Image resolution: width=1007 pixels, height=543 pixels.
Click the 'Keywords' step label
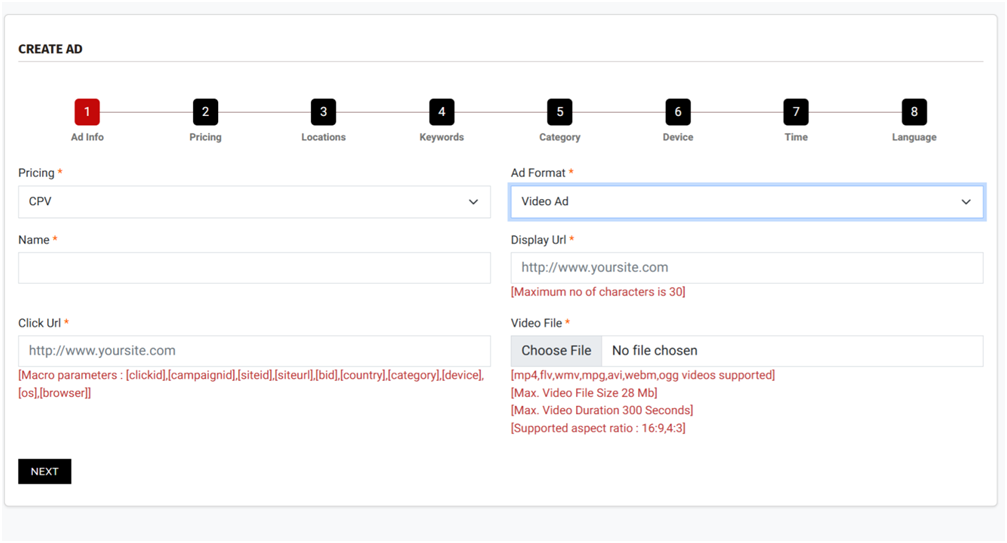pos(441,137)
